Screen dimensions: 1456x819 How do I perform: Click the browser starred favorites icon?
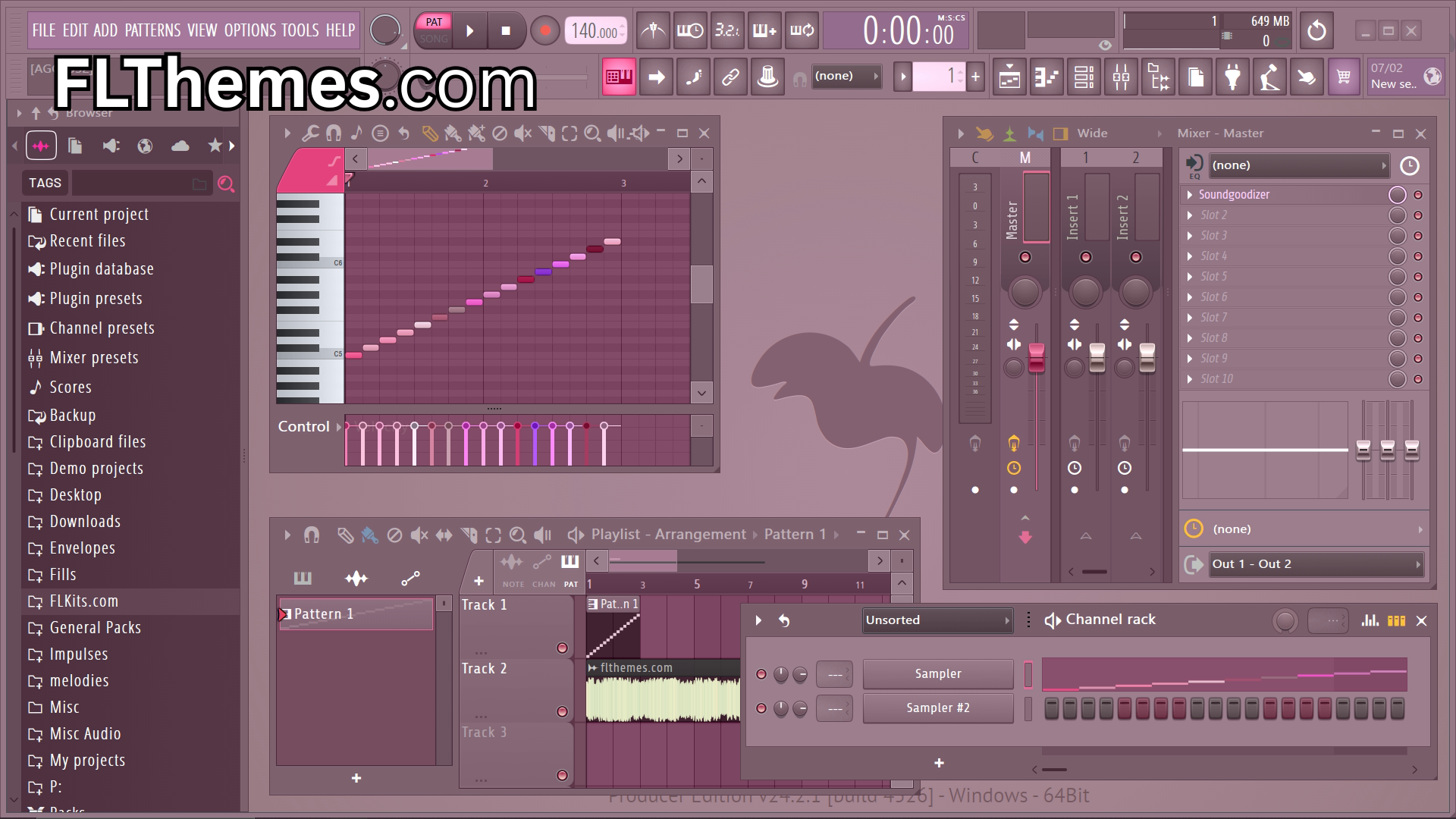215,146
